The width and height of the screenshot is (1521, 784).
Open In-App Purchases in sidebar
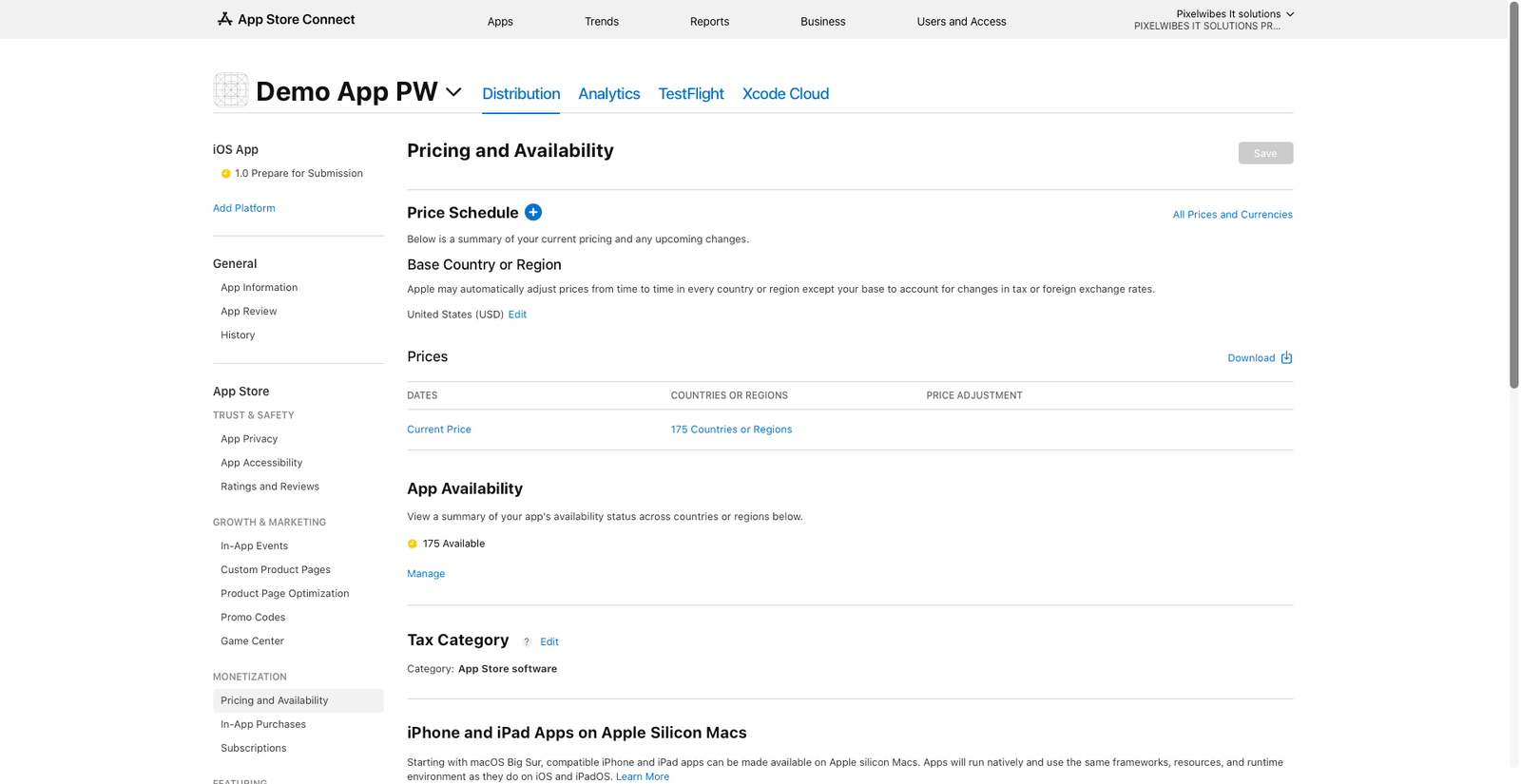(263, 724)
